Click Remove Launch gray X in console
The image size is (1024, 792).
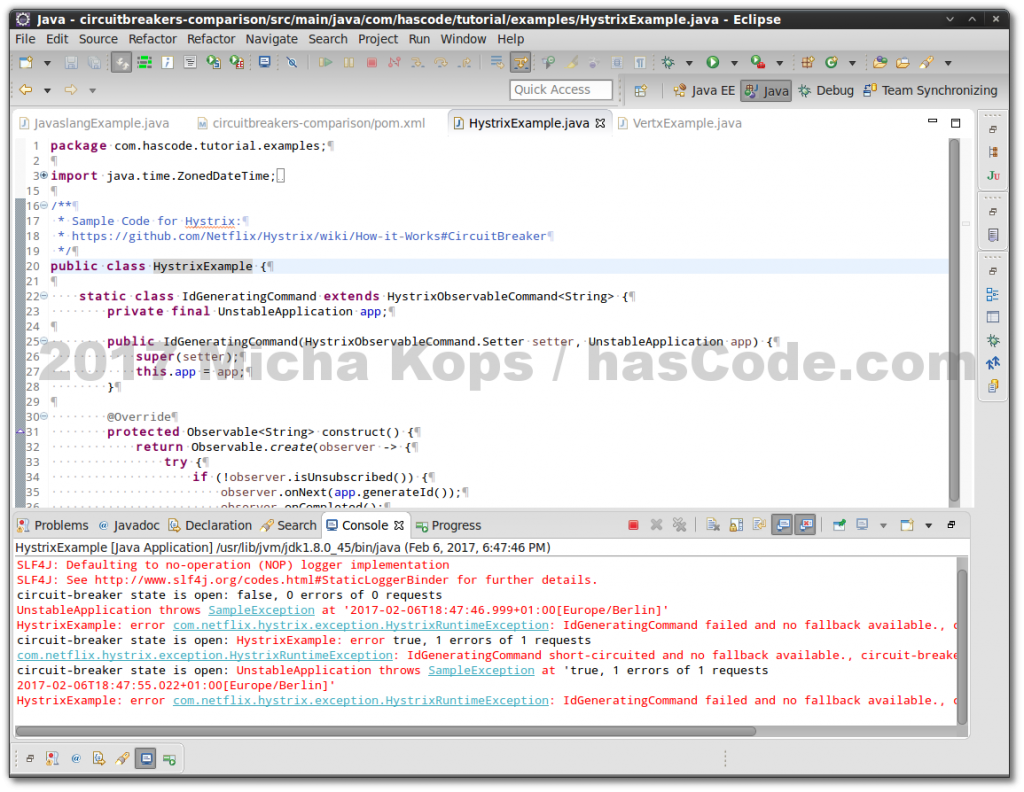(656, 525)
